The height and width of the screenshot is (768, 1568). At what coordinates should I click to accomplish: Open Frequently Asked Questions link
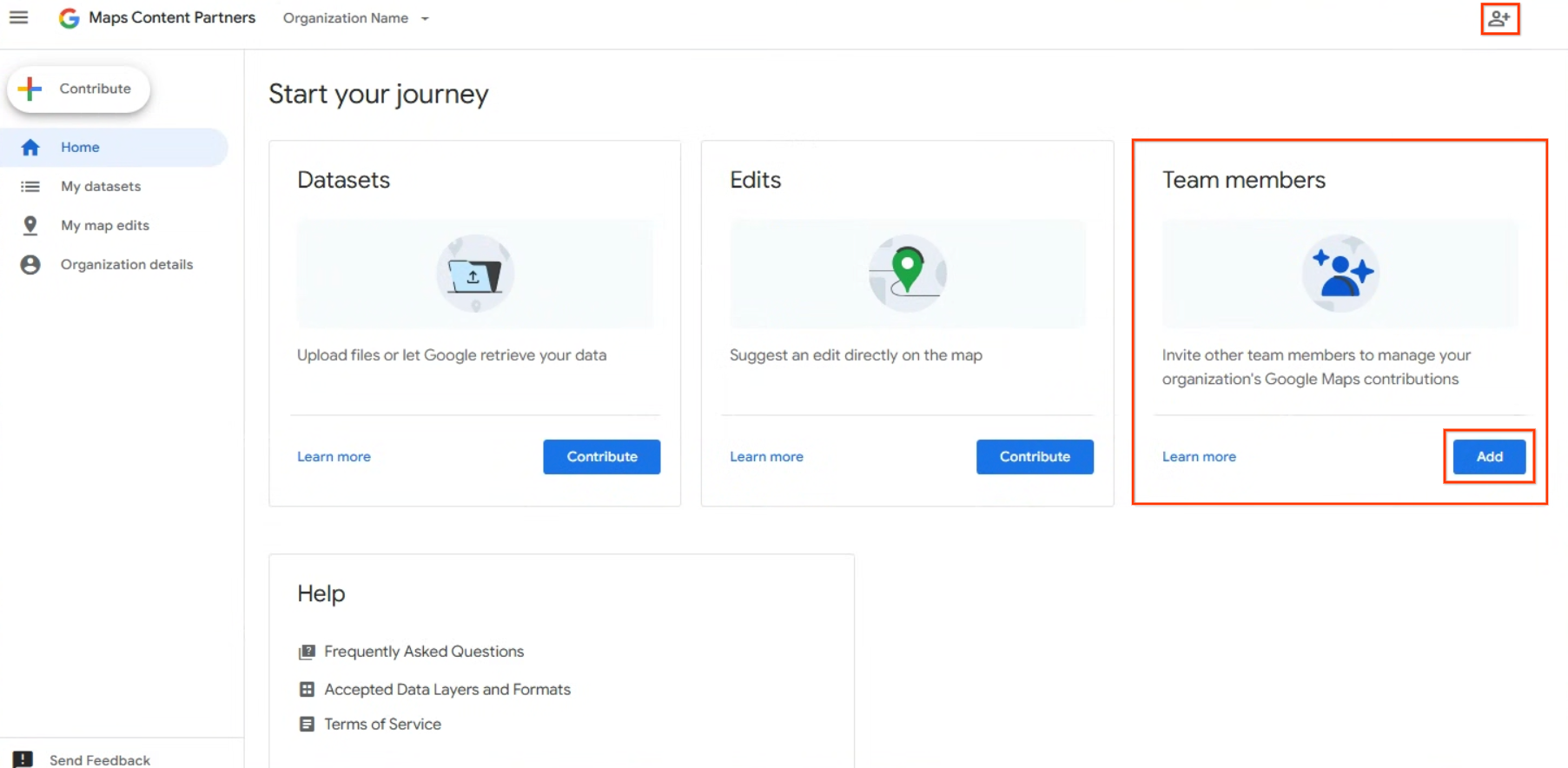tap(424, 652)
